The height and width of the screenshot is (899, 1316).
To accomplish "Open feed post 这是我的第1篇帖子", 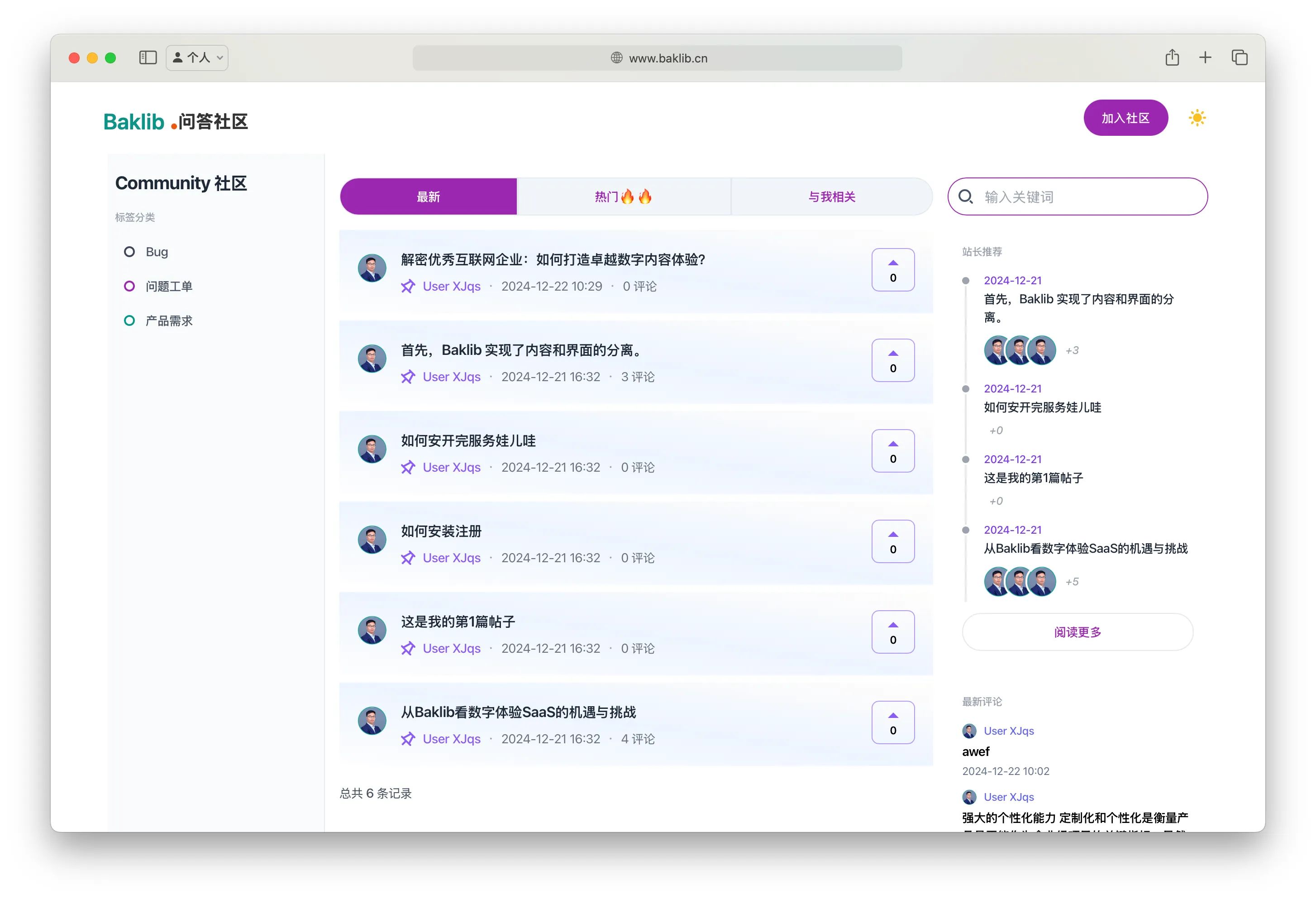I will pos(458,622).
